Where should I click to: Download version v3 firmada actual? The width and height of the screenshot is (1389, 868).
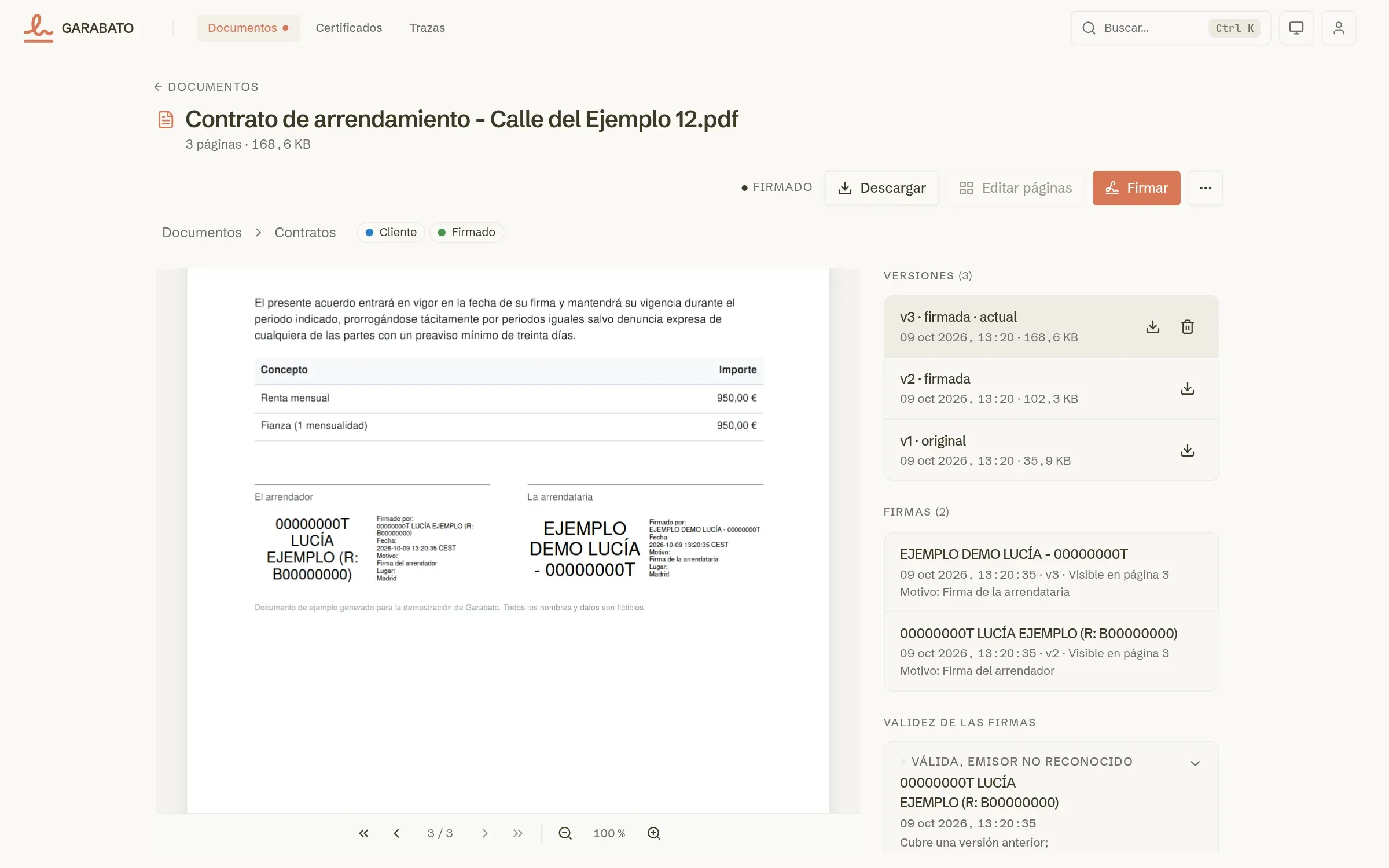[1152, 327]
